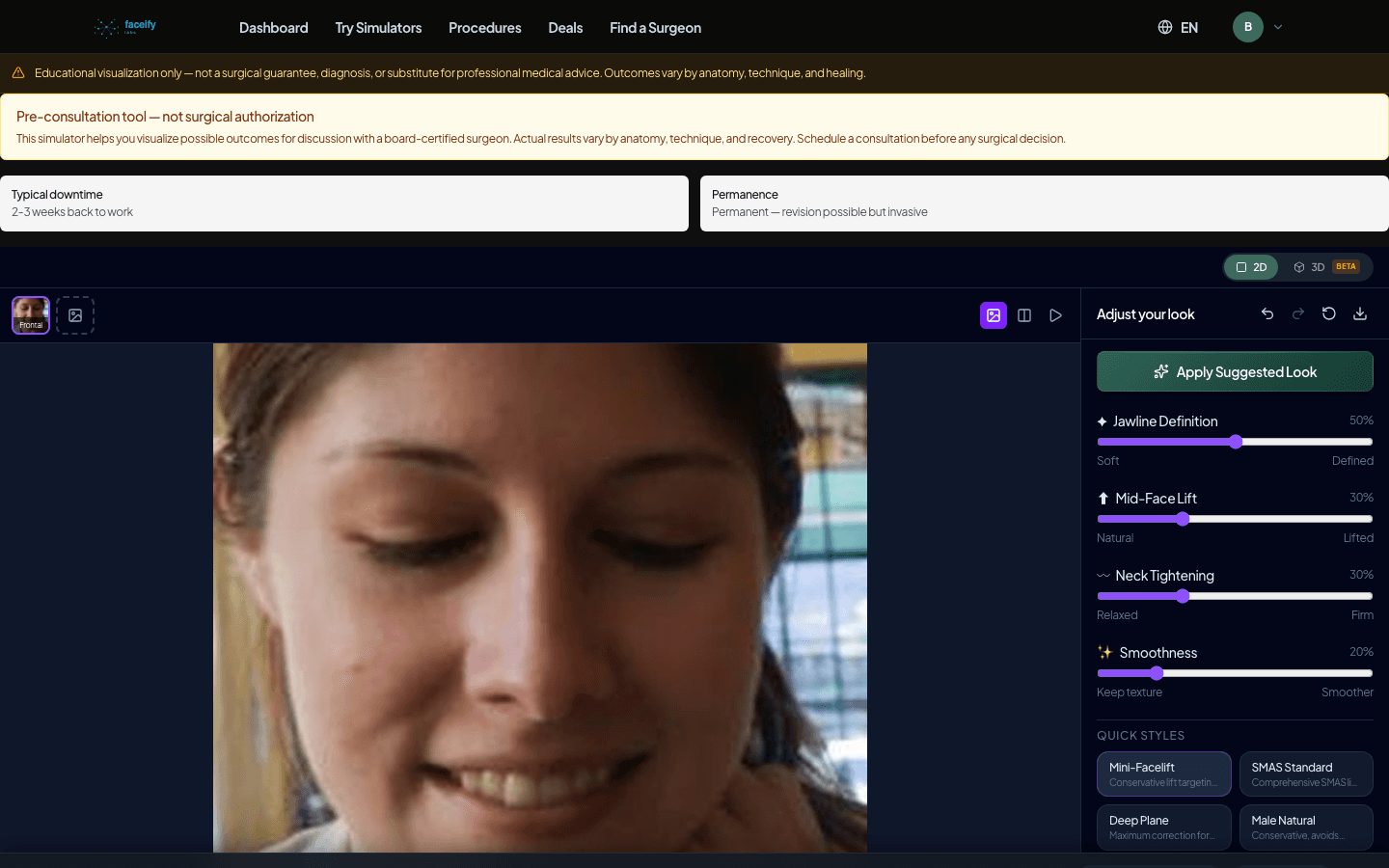Click the Neck Tightening slider handle
The image size is (1389, 868).
[1183, 596]
